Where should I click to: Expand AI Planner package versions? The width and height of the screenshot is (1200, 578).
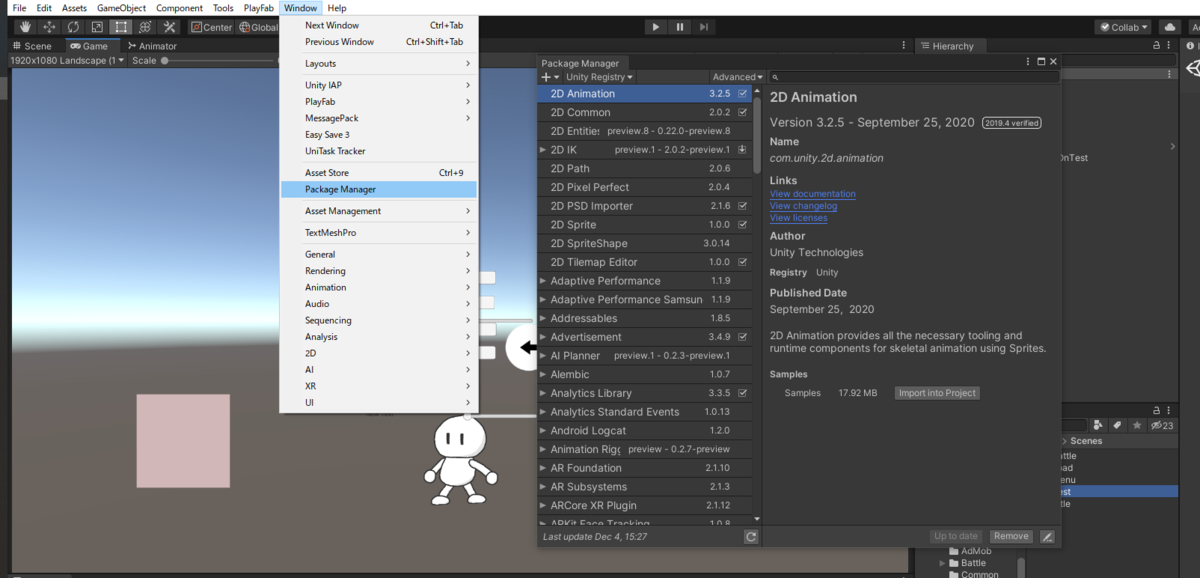pos(543,356)
